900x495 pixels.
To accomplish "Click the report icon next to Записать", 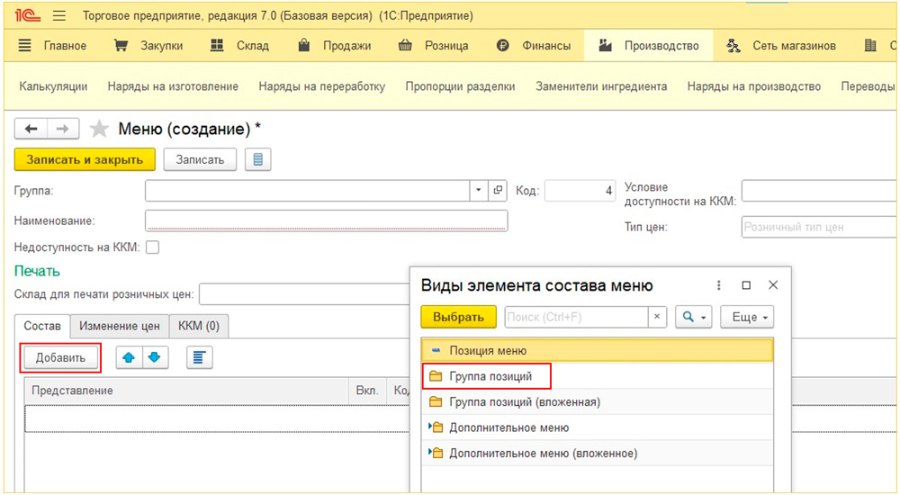I will pyautogui.click(x=258, y=160).
